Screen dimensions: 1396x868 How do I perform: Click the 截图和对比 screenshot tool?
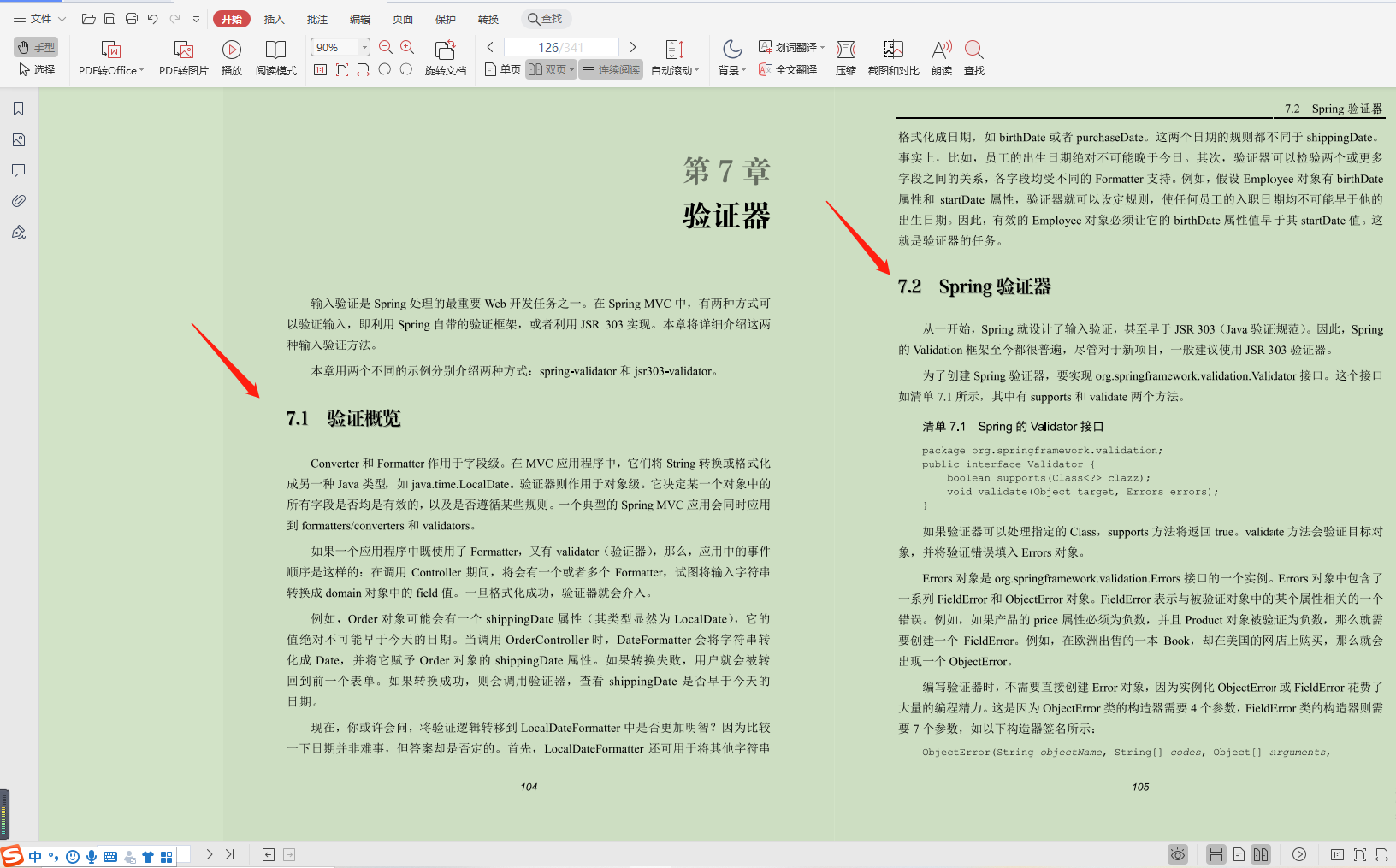894,58
